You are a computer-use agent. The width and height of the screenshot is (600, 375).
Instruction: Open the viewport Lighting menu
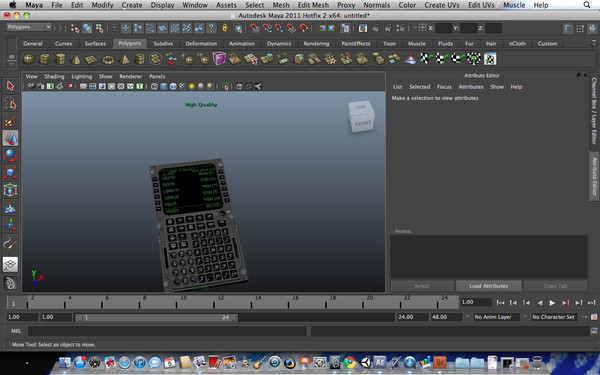[x=82, y=77]
